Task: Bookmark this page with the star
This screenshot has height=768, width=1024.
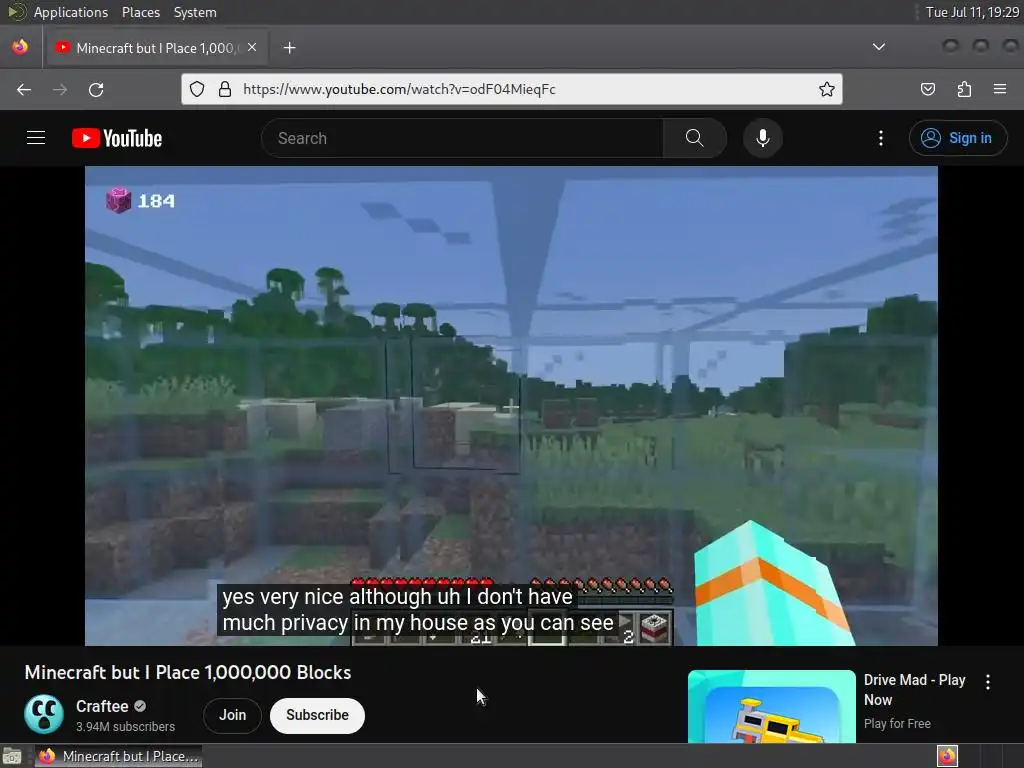Action: [826, 89]
